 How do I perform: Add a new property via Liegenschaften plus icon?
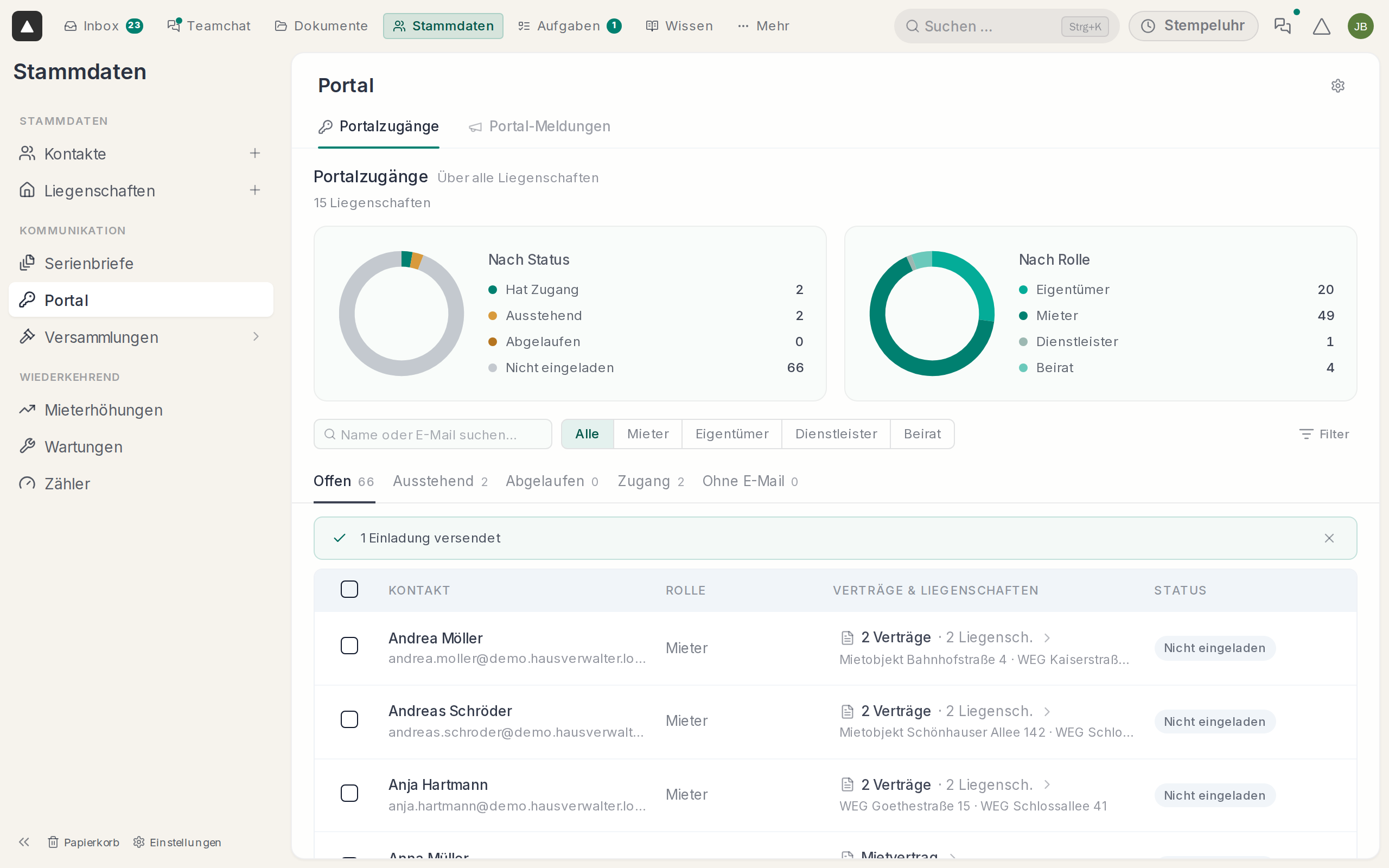[255, 190]
